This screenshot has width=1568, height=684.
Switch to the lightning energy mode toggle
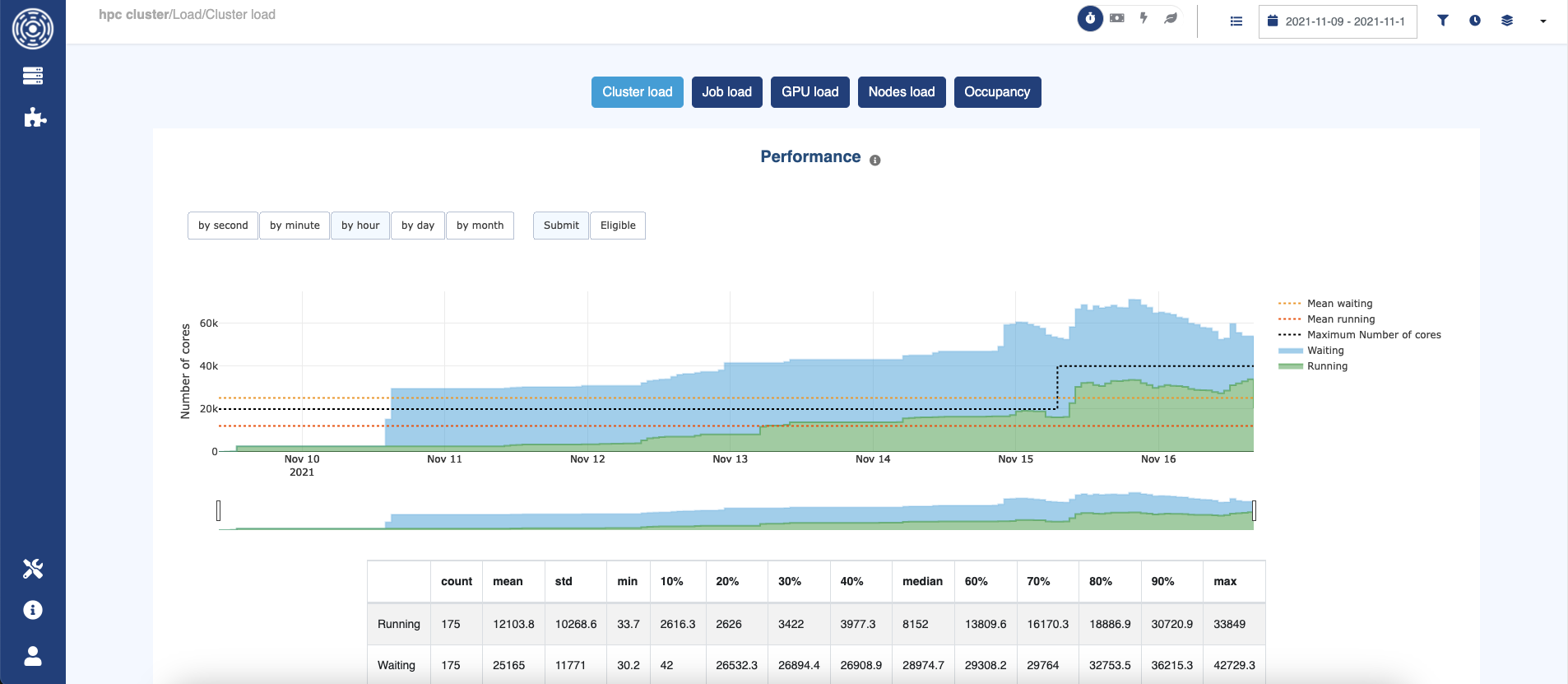click(x=1144, y=18)
